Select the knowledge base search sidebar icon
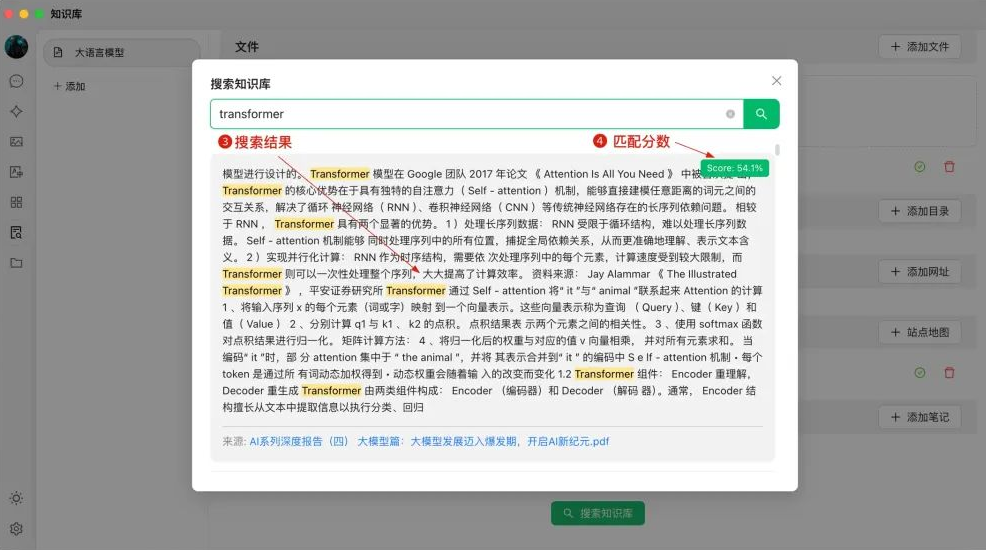 pyautogui.click(x=16, y=232)
